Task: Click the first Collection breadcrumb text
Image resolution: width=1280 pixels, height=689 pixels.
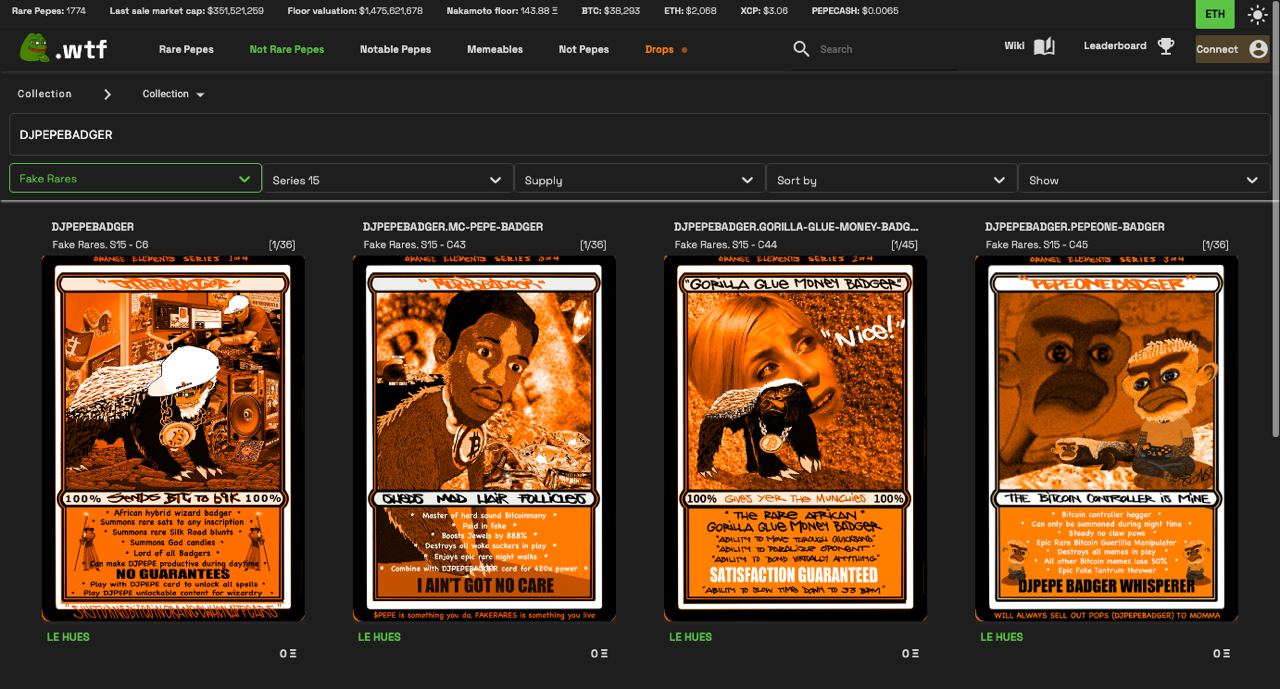Action: (x=44, y=94)
